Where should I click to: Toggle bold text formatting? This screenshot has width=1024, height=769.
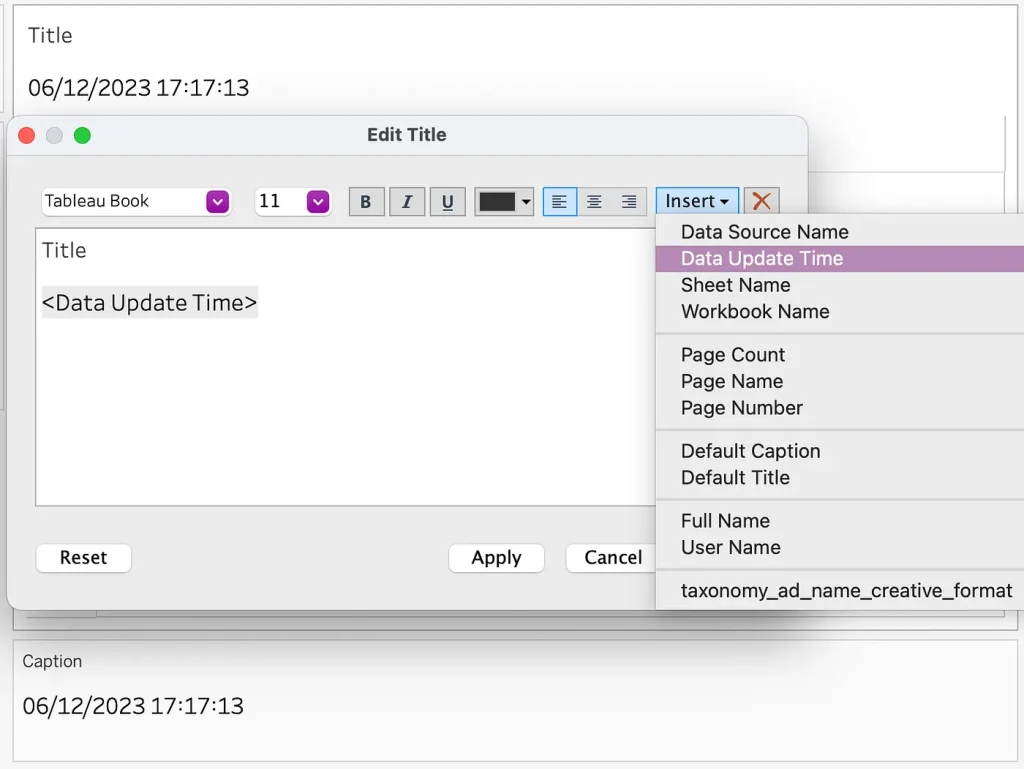coord(366,202)
